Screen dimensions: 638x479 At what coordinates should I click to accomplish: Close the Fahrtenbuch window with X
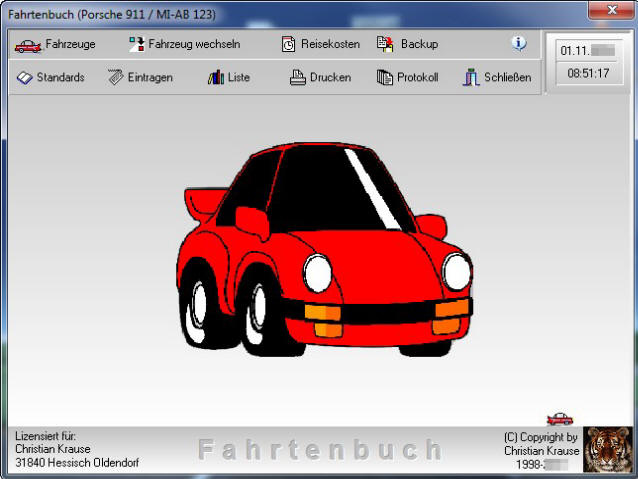click(x=612, y=10)
